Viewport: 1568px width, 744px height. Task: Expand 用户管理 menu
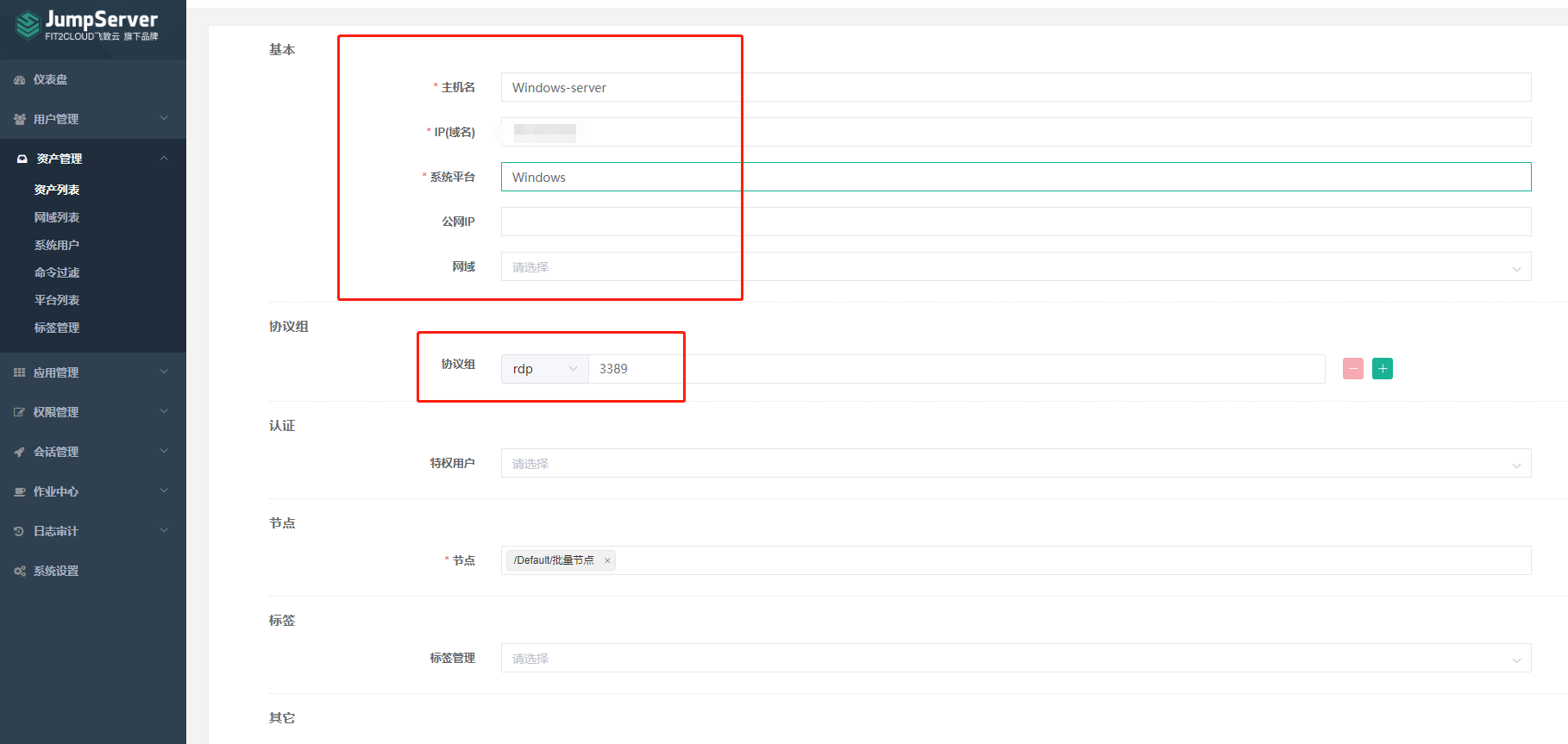coord(93,119)
